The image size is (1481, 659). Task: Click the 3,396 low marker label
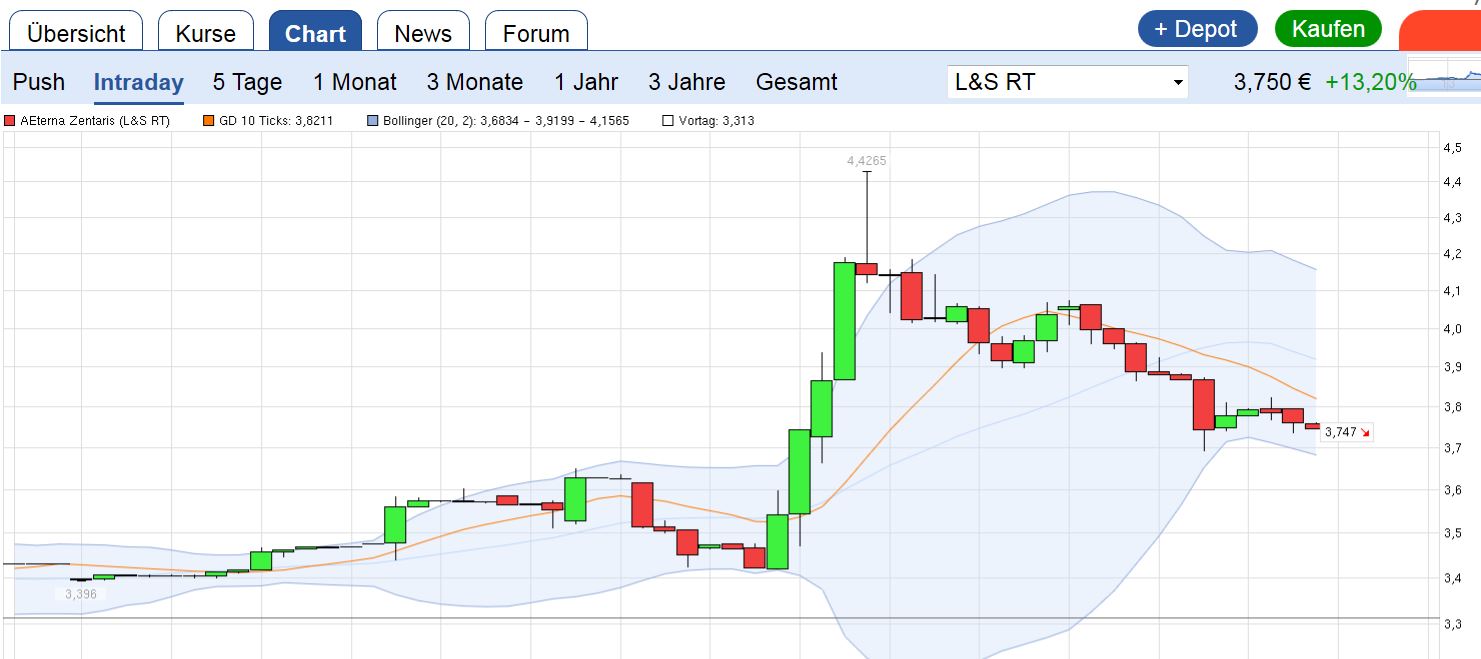coord(81,594)
